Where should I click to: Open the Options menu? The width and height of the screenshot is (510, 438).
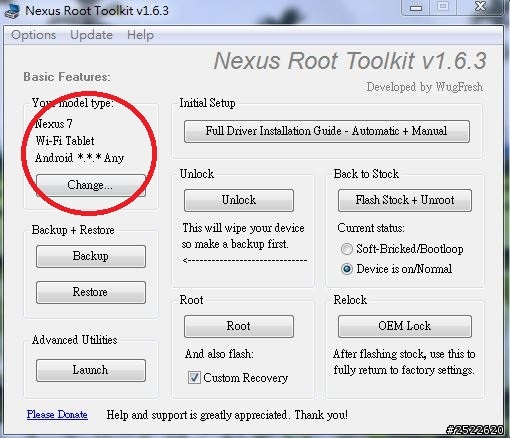(x=33, y=35)
